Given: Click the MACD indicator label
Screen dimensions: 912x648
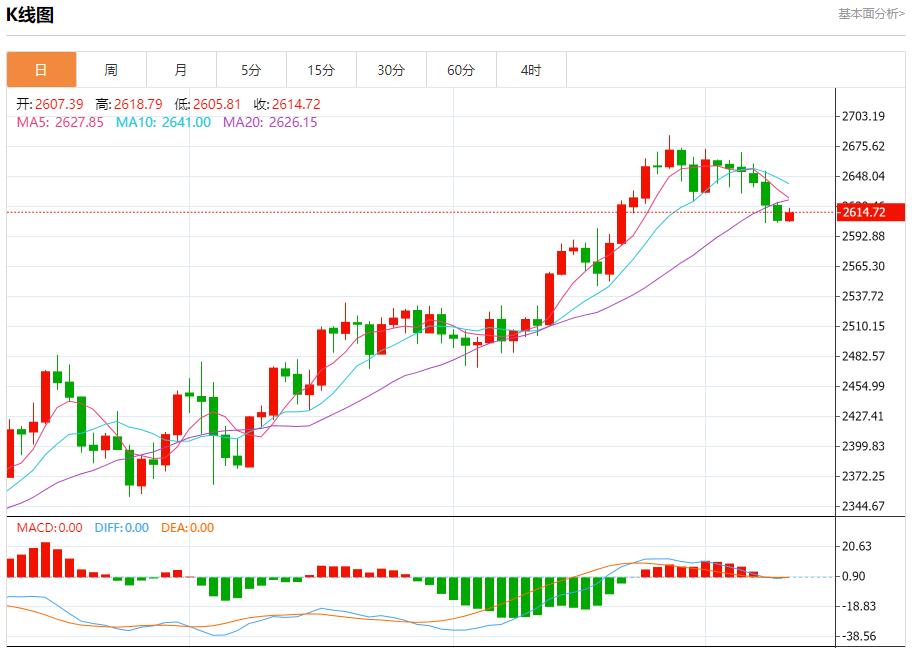Looking at the screenshot, I should [49, 528].
